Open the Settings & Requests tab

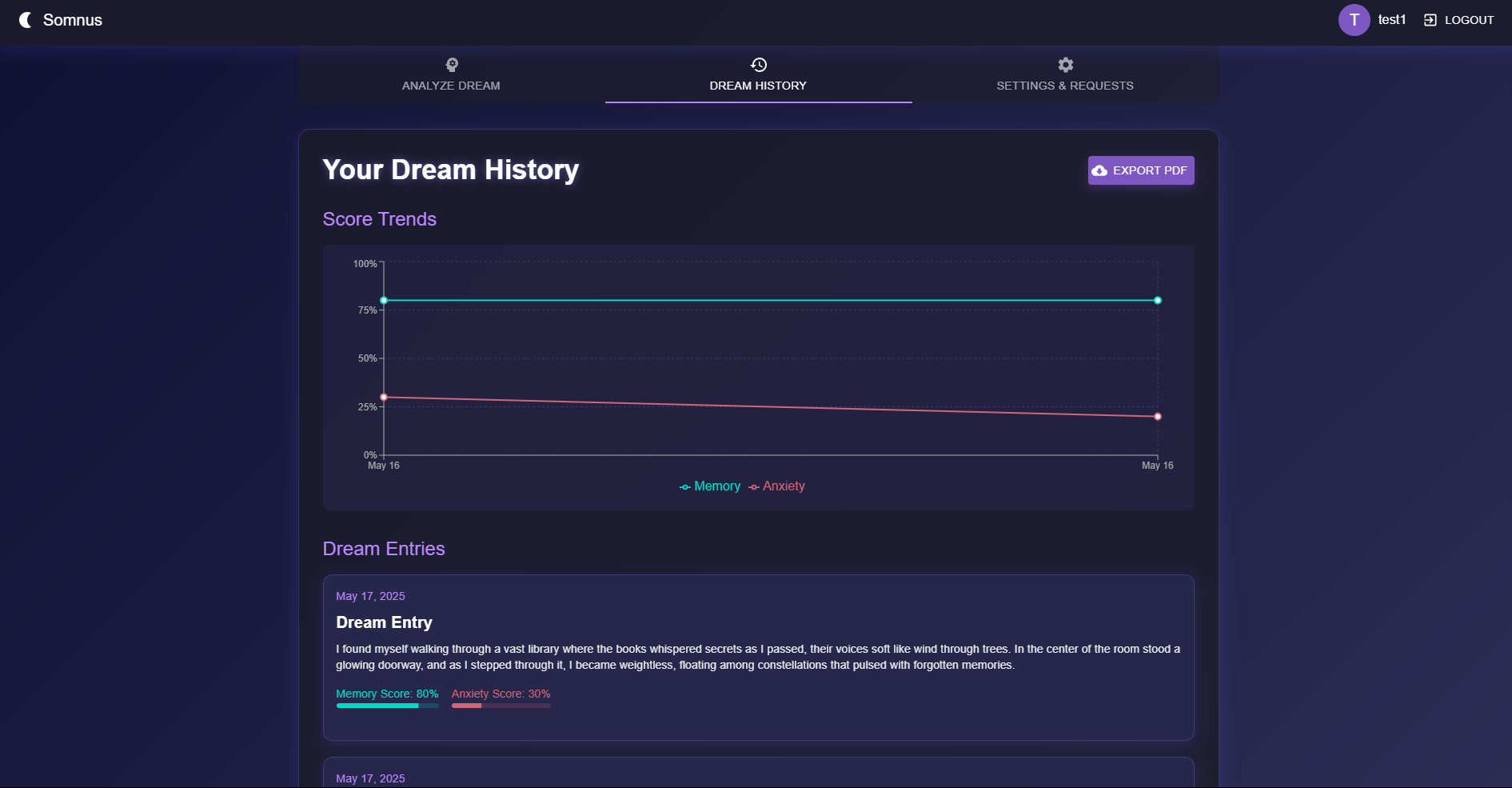coord(1065,75)
